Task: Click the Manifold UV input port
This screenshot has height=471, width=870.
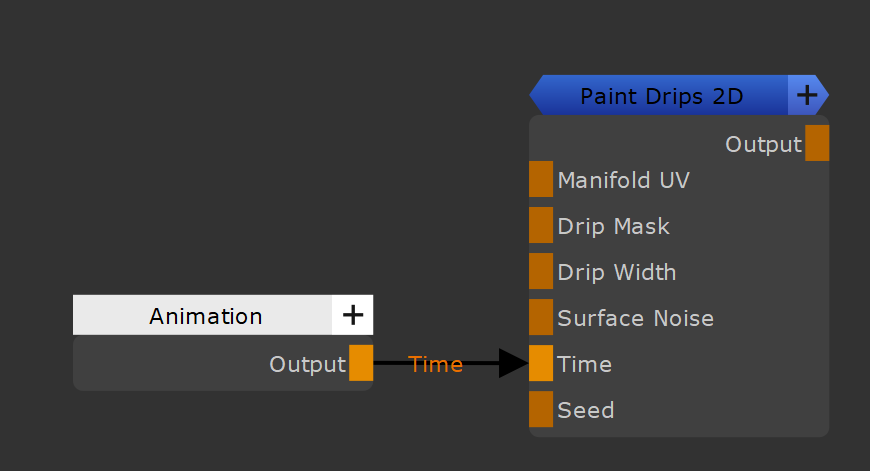Action: pyautogui.click(x=541, y=180)
